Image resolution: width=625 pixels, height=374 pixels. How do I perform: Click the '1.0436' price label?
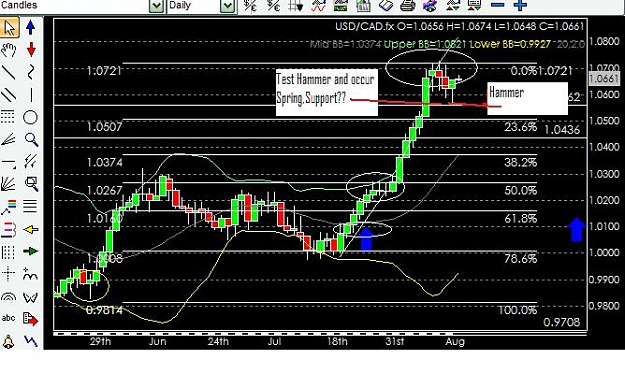(562, 130)
